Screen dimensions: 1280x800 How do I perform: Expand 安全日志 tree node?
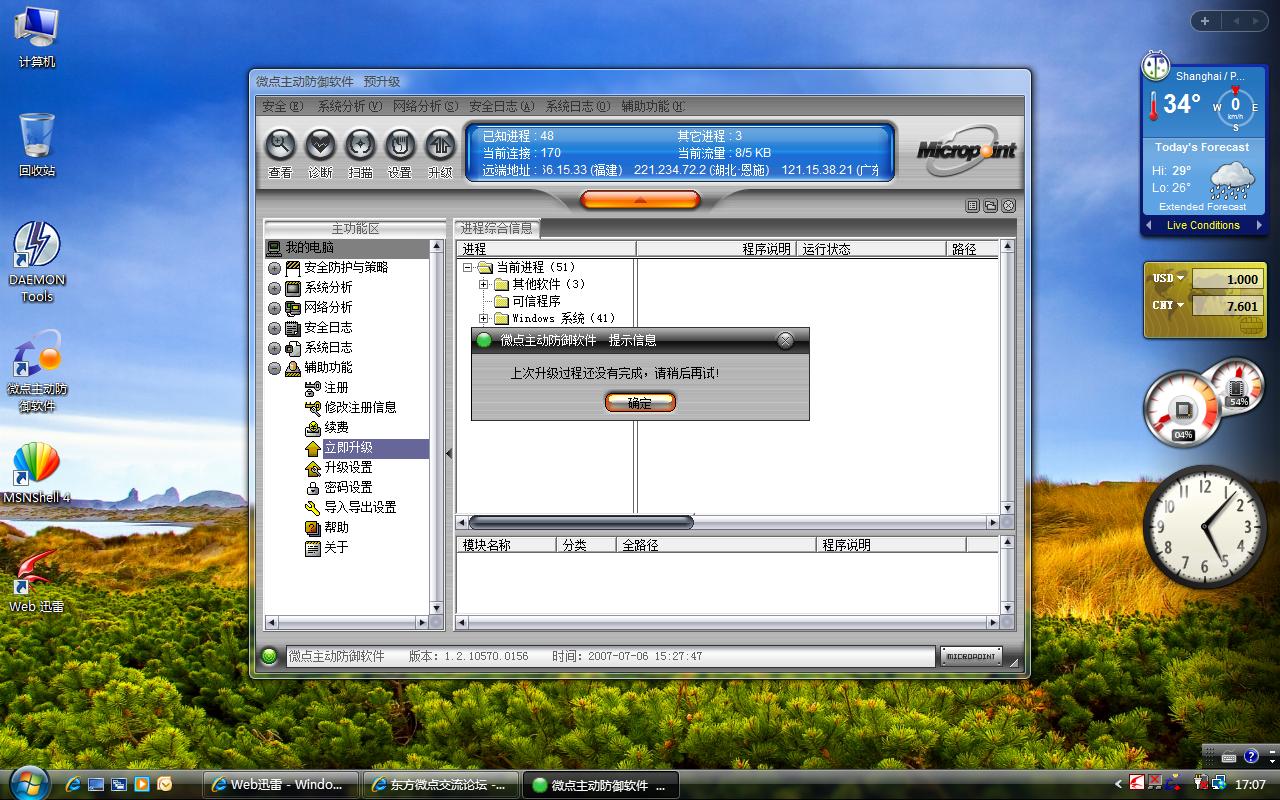click(274, 328)
